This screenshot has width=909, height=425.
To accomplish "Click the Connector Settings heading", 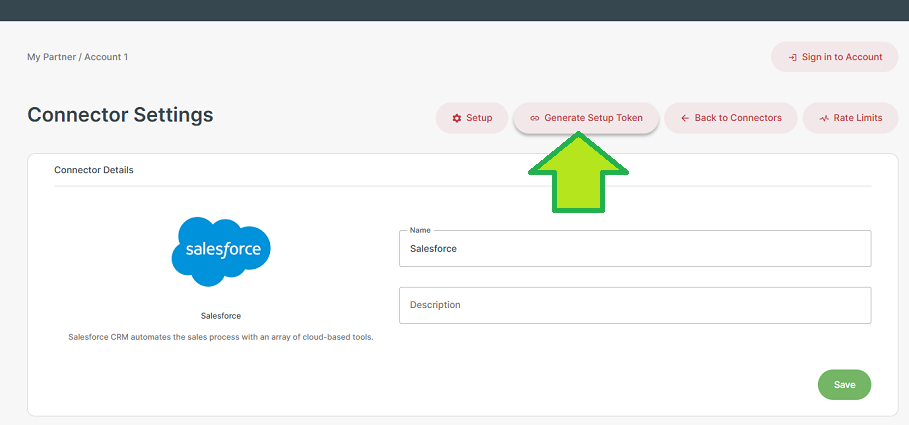I will tap(120, 115).
